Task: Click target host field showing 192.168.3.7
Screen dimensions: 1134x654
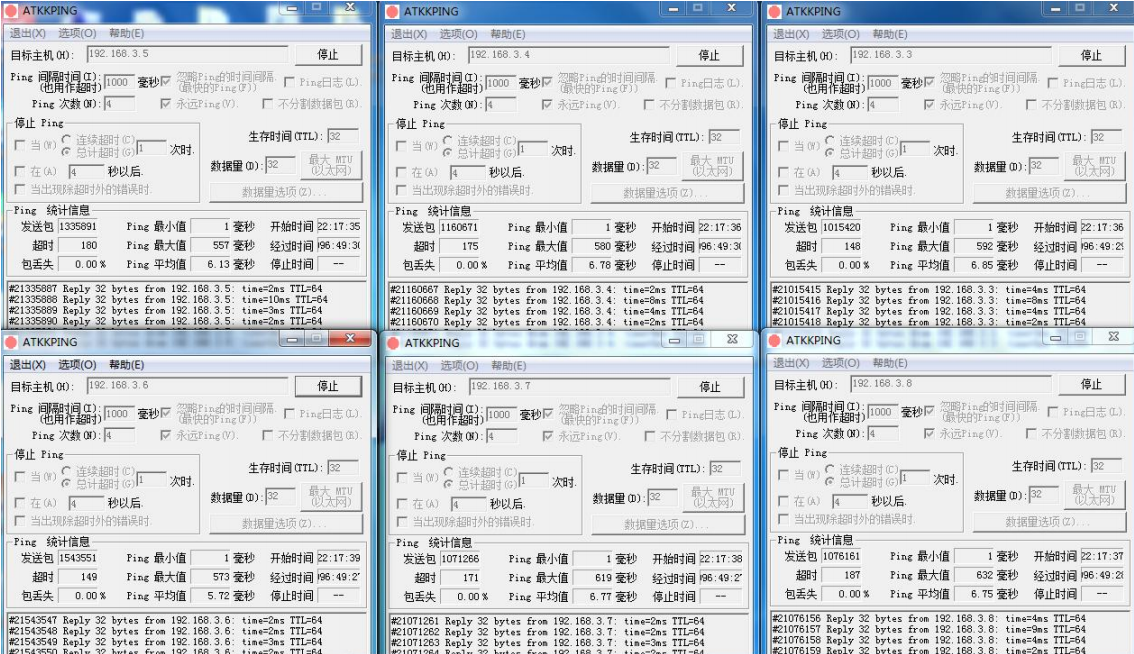Action: tap(569, 386)
